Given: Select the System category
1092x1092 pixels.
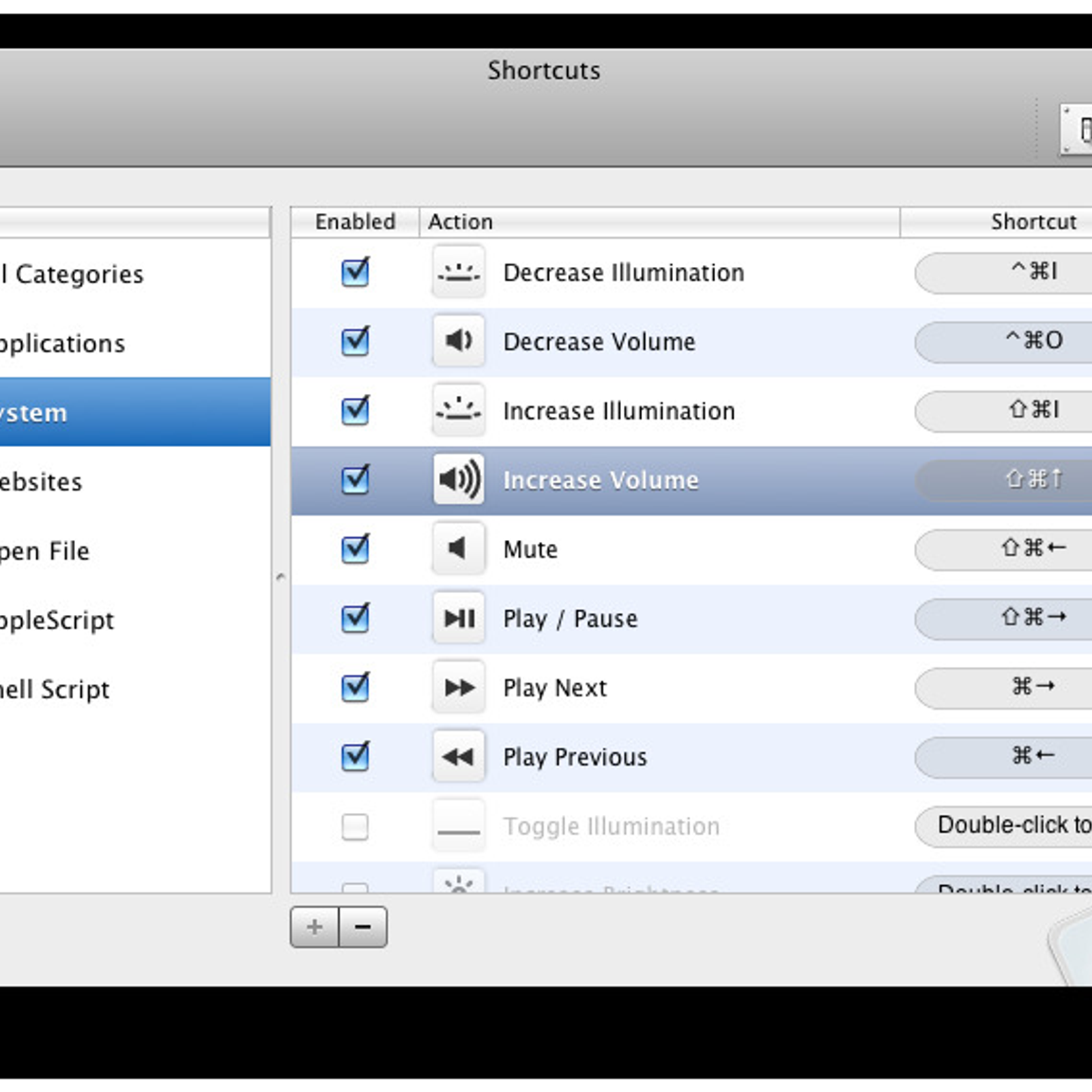Looking at the screenshot, I should (x=135, y=412).
